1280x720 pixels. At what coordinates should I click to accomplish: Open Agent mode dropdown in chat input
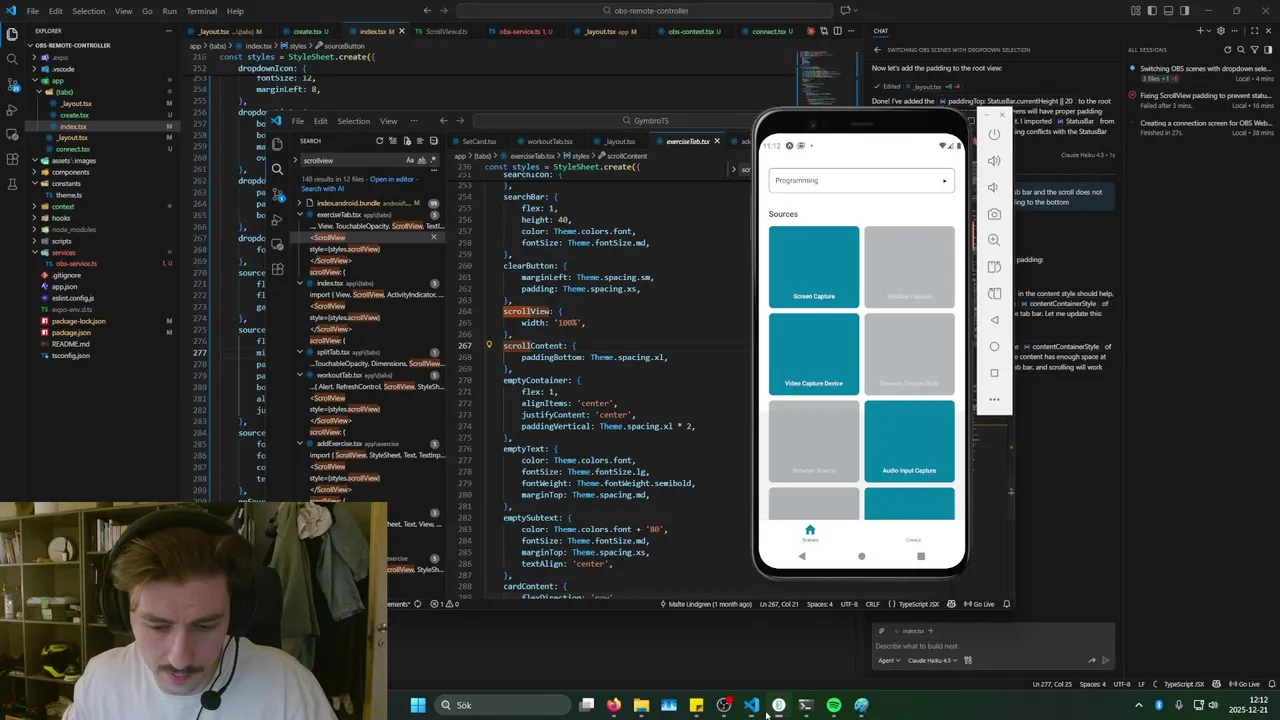click(x=888, y=660)
